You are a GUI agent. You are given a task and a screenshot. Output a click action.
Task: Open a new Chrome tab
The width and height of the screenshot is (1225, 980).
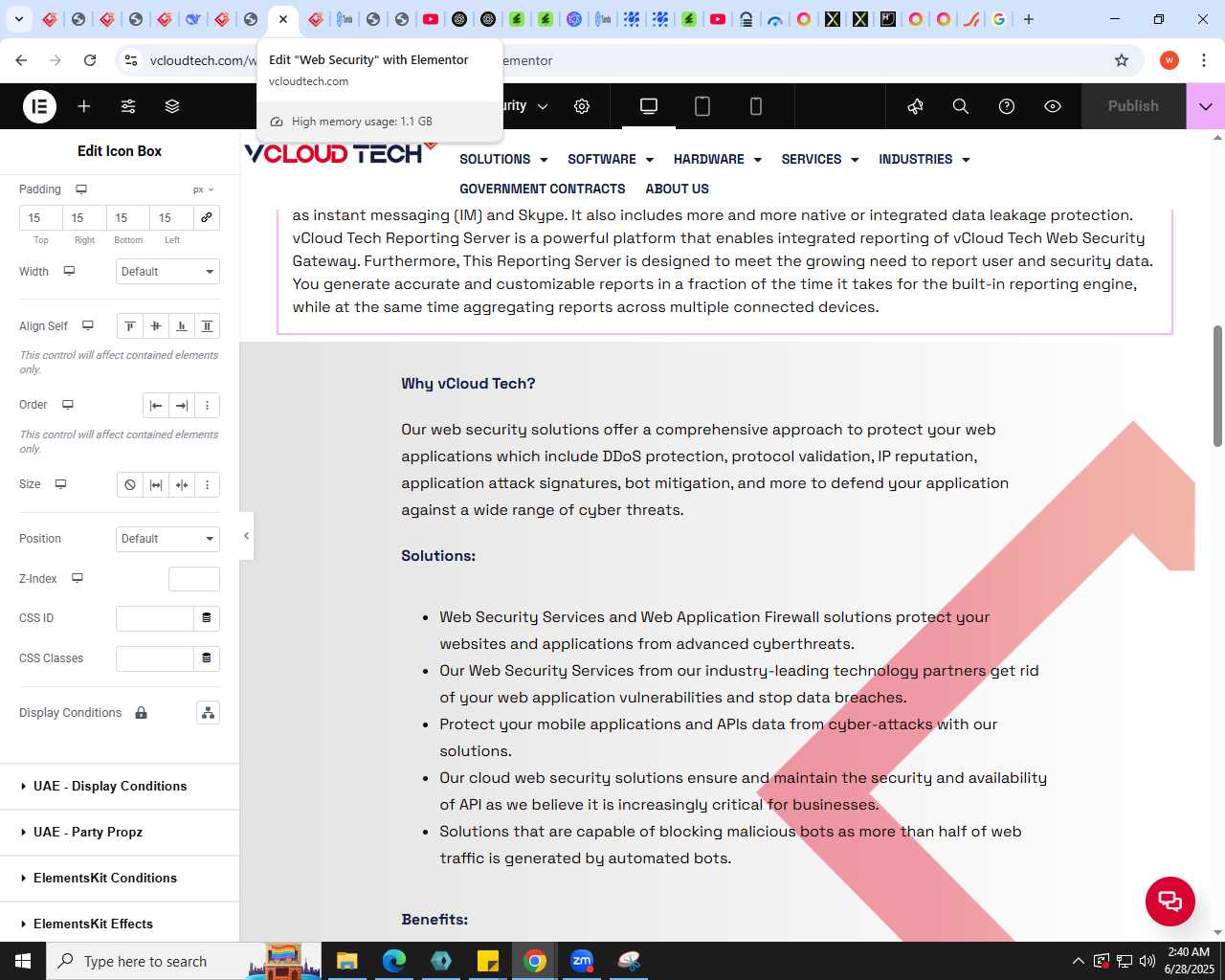1029,19
